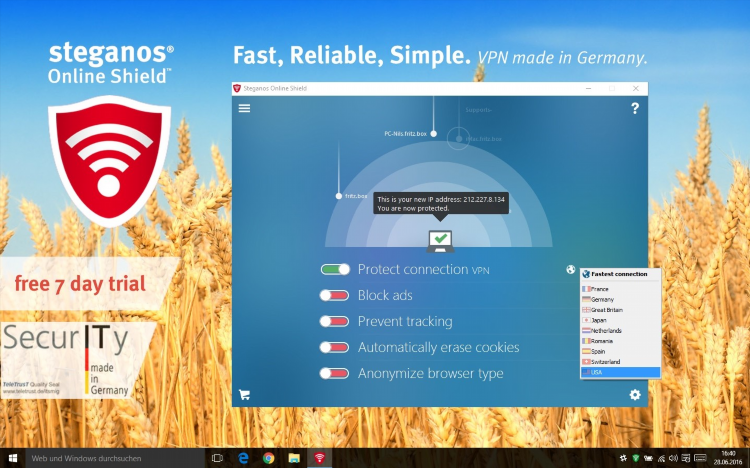Viewport: 750px width, 468px height.
Task: Click the Web und Windows durchsuchen search box
Action: click(115, 458)
